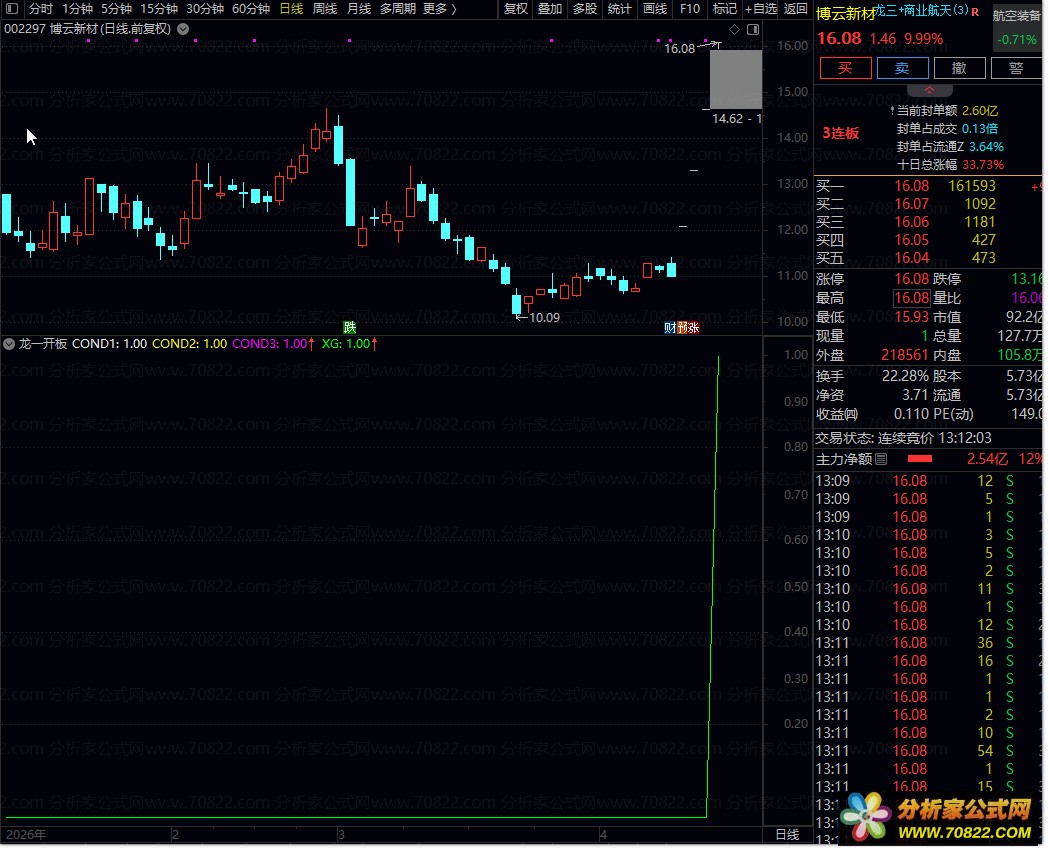The image size is (1048, 849).
Task: Click the red R margin-trading badge
Action: pyautogui.click(x=975, y=13)
